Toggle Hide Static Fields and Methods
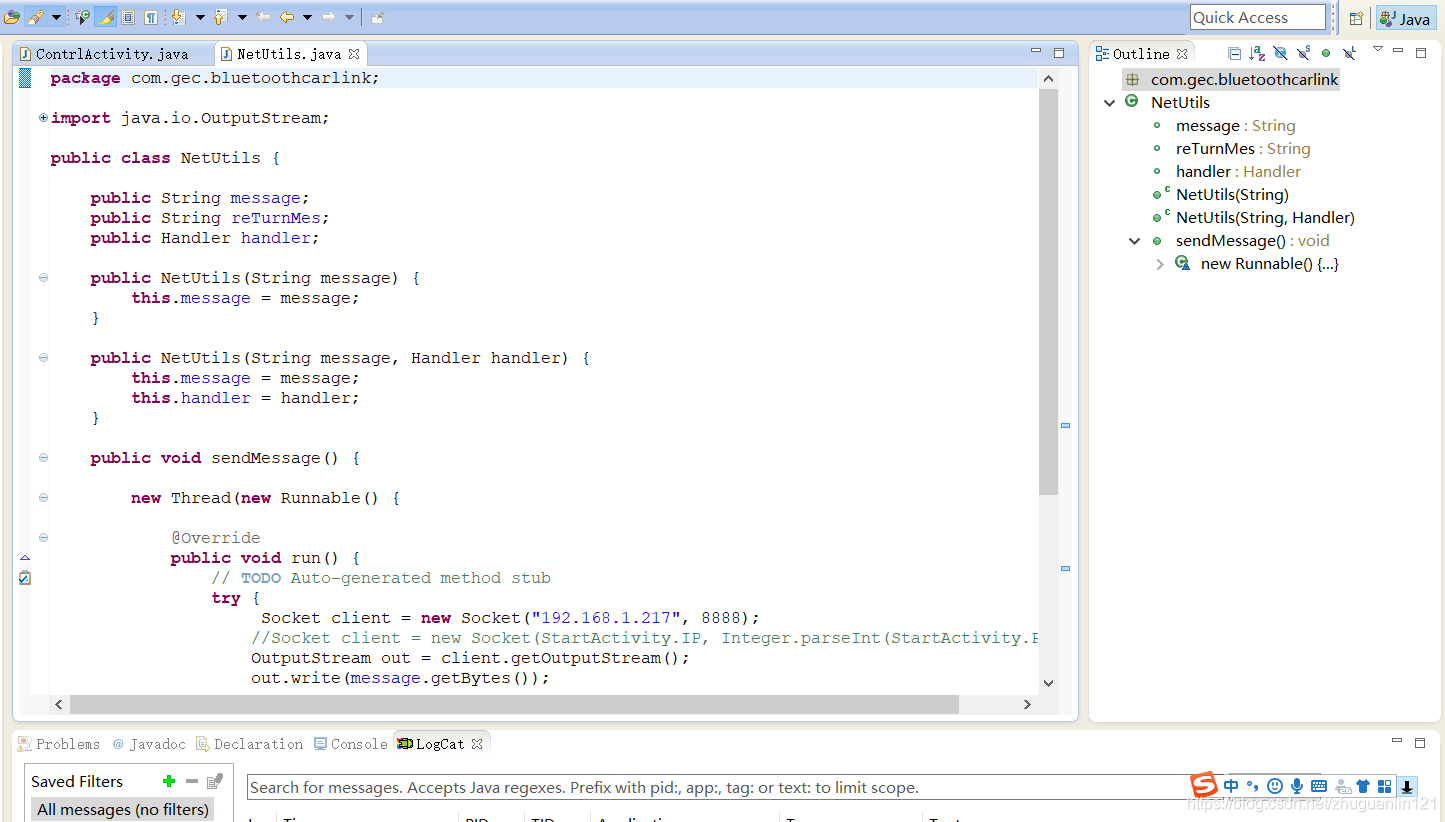 point(1303,54)
